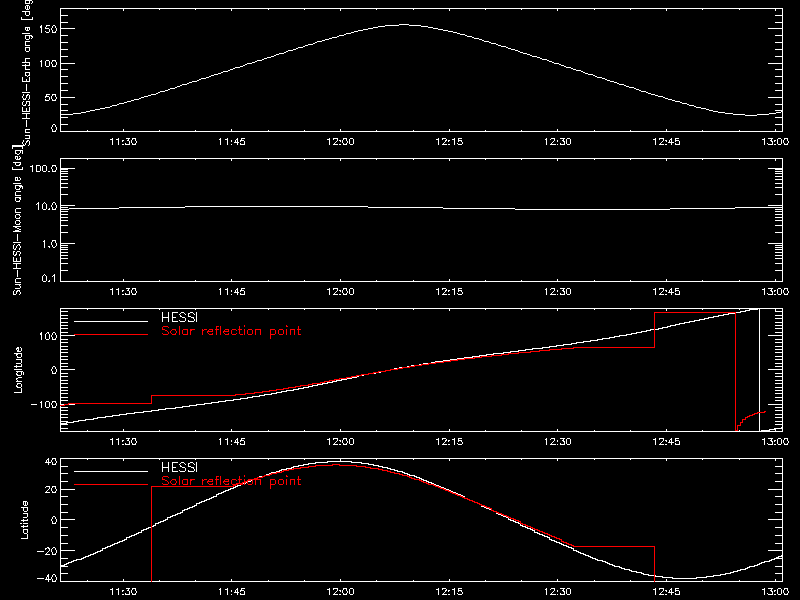
Task: Click the 1.0 tick label on Moon angle plot
Action: (x=49, y=244)
